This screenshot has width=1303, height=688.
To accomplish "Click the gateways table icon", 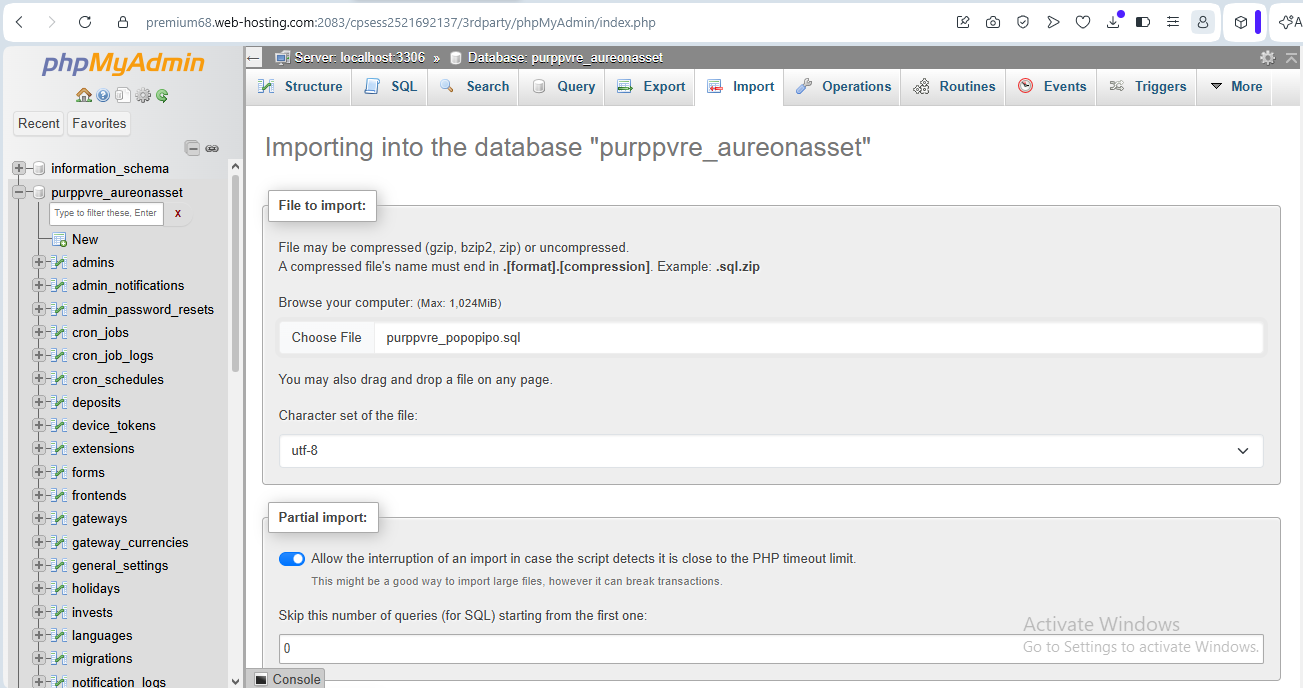I will coord(59,518).
